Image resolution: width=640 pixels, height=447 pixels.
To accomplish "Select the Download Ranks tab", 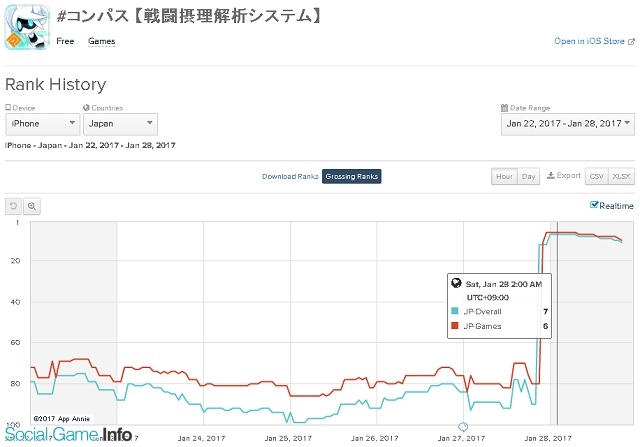I will pos(290,176).
